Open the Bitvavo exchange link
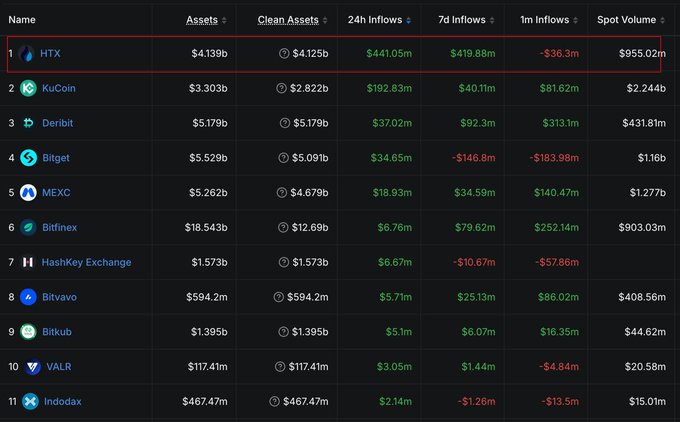This screenshot has width=680, height=422. [59, 297]
